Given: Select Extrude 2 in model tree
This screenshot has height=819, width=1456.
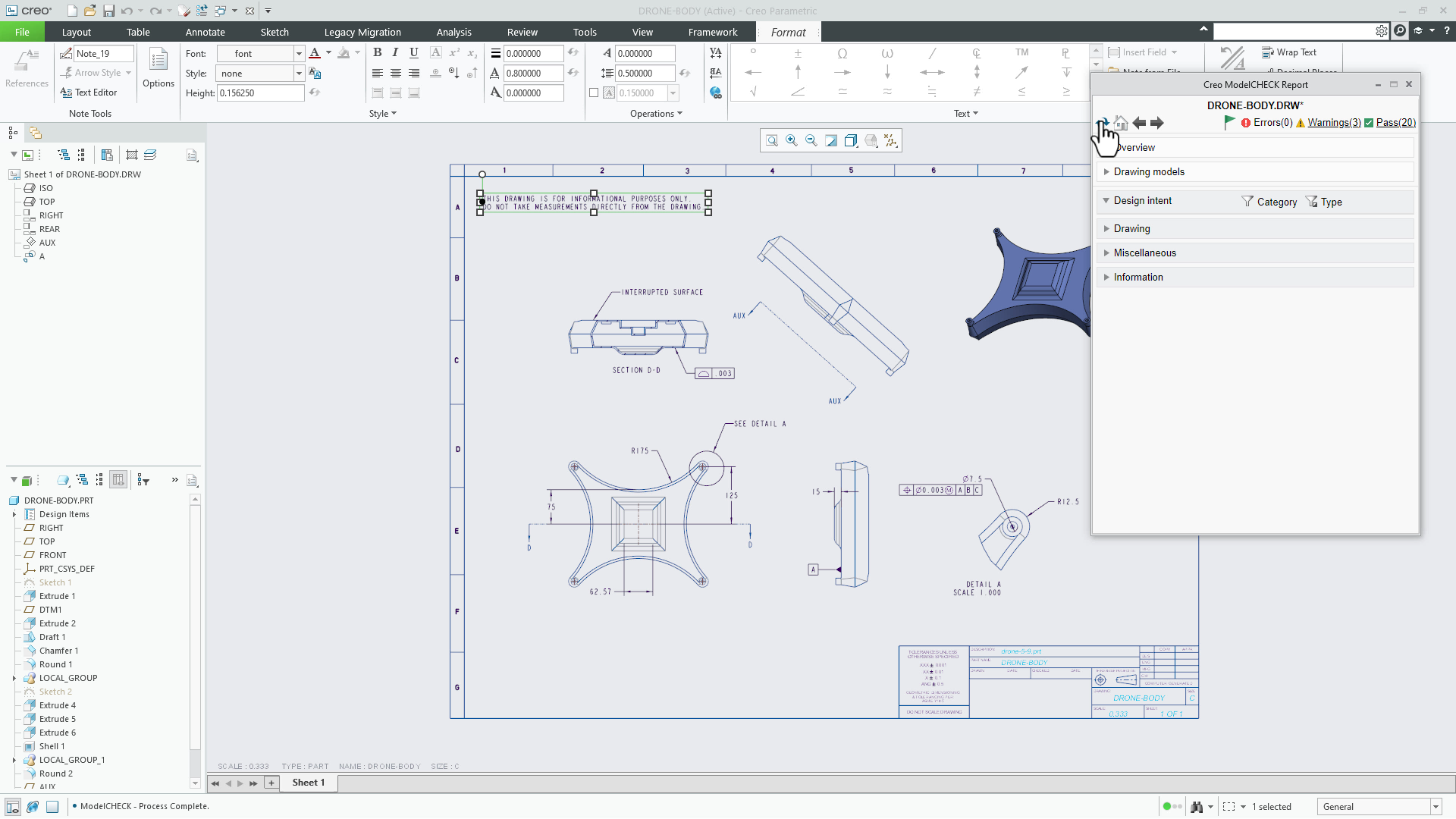Looking at the screenshot, I should click(58, 623).
